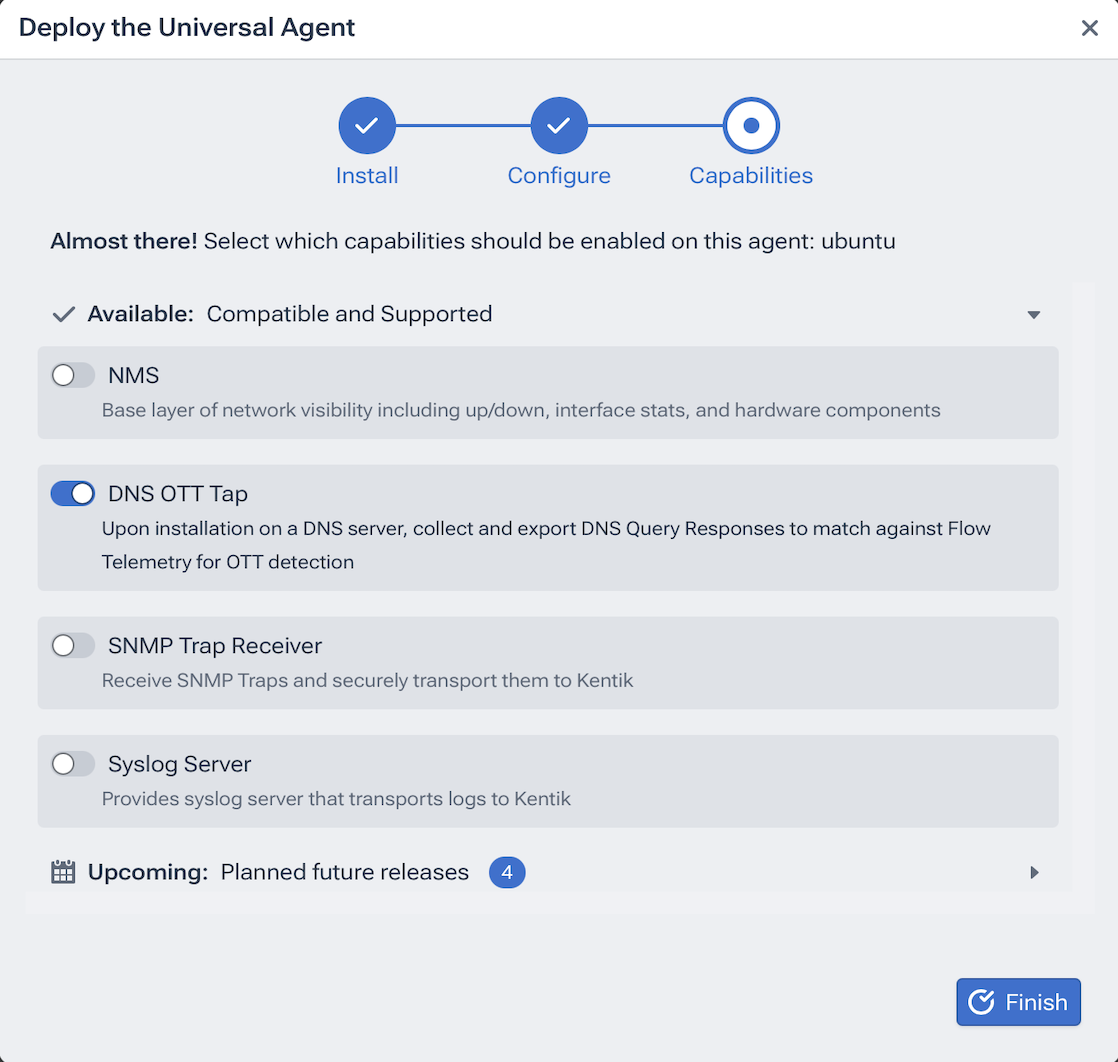
Task: Collapse the Available section with down arrow
Action: pyautogui.click(x=1034, y=315)
